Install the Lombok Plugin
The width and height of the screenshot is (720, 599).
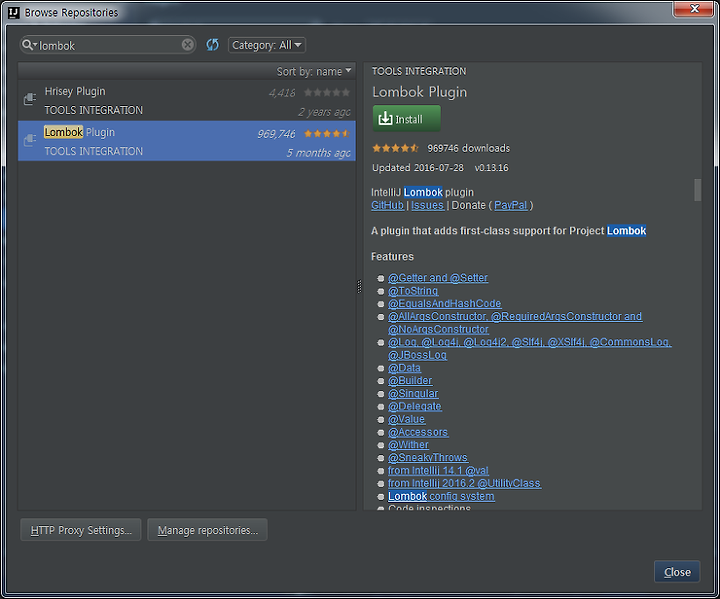(x=406, y=119)
